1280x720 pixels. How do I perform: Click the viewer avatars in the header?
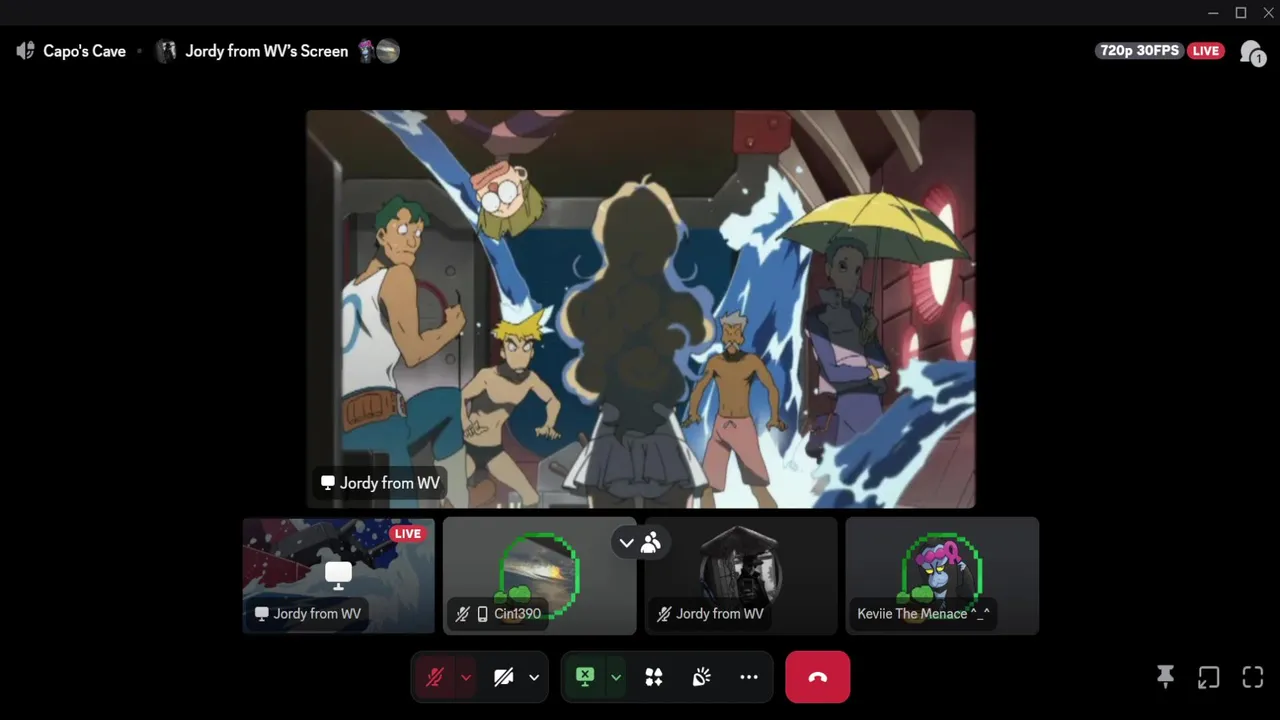point(379,51)
